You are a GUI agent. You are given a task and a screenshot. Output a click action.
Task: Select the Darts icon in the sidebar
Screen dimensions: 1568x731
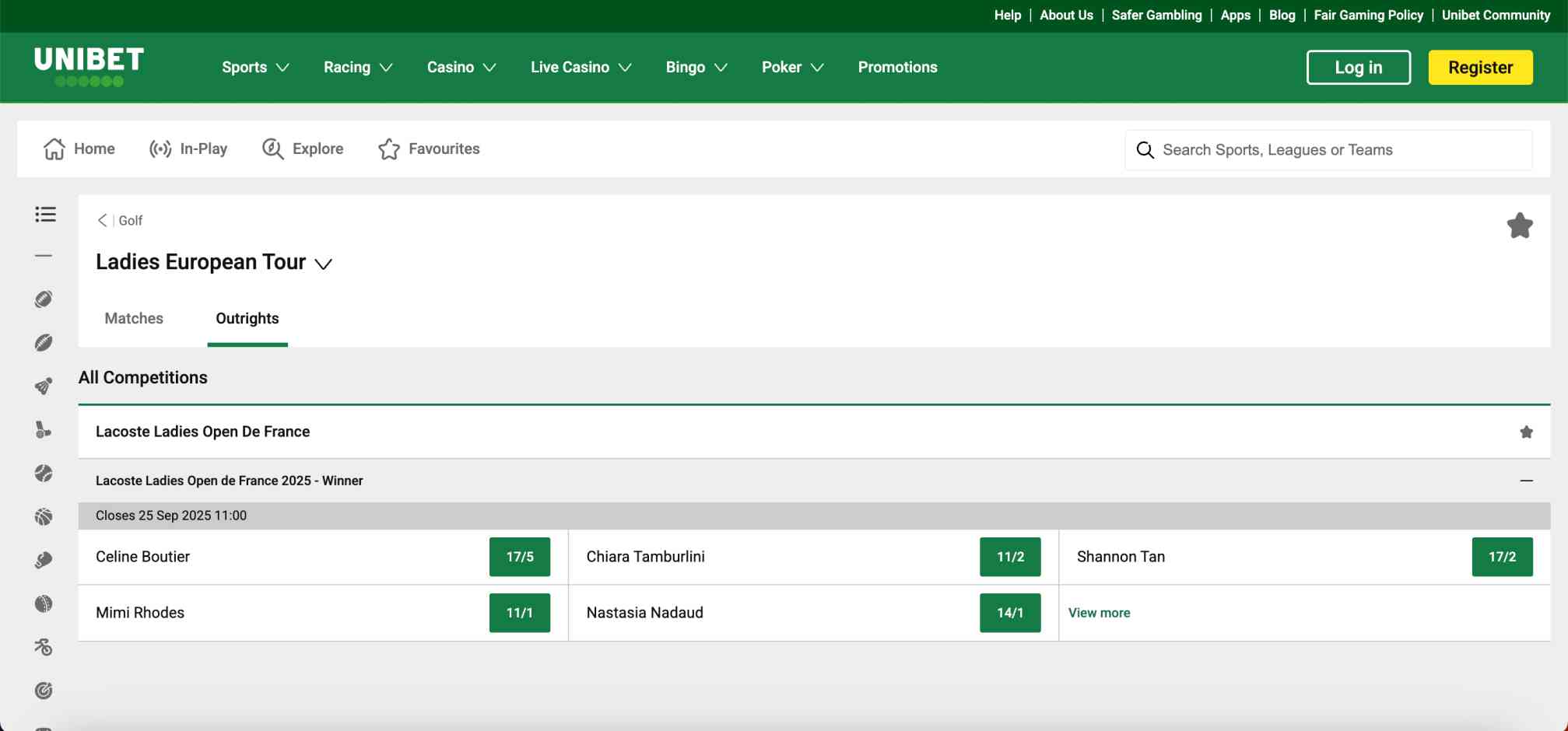[44, 690]
